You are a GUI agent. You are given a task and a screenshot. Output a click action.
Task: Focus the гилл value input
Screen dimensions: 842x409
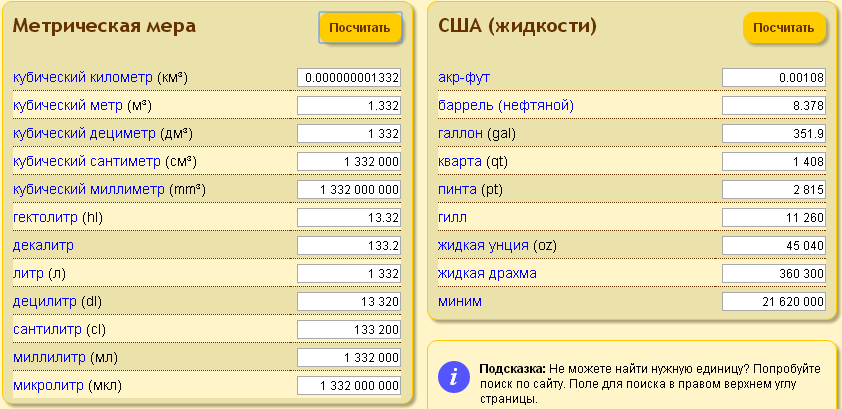pos(774,218)
